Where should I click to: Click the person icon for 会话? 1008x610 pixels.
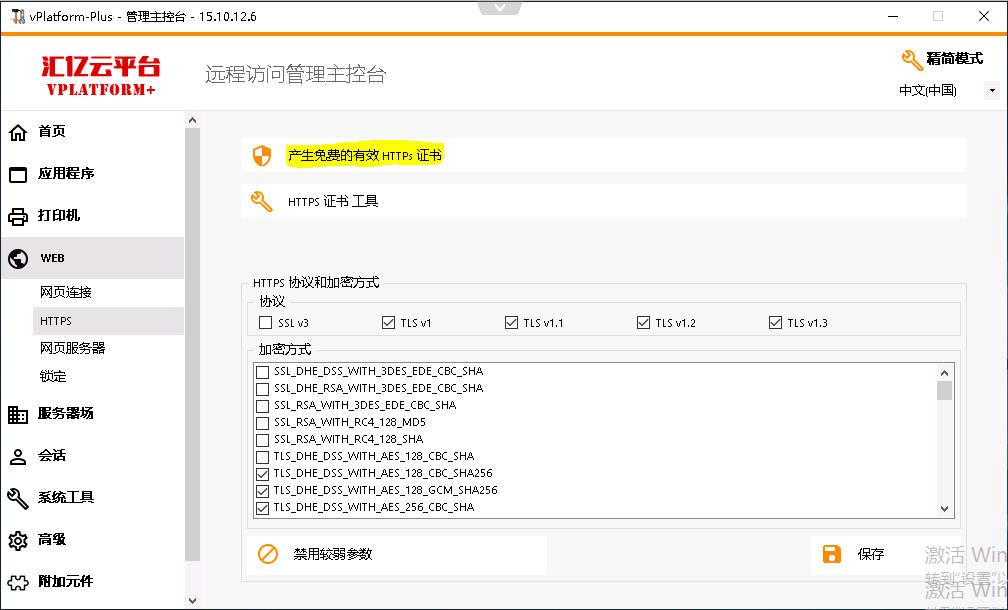pos(17,456)
